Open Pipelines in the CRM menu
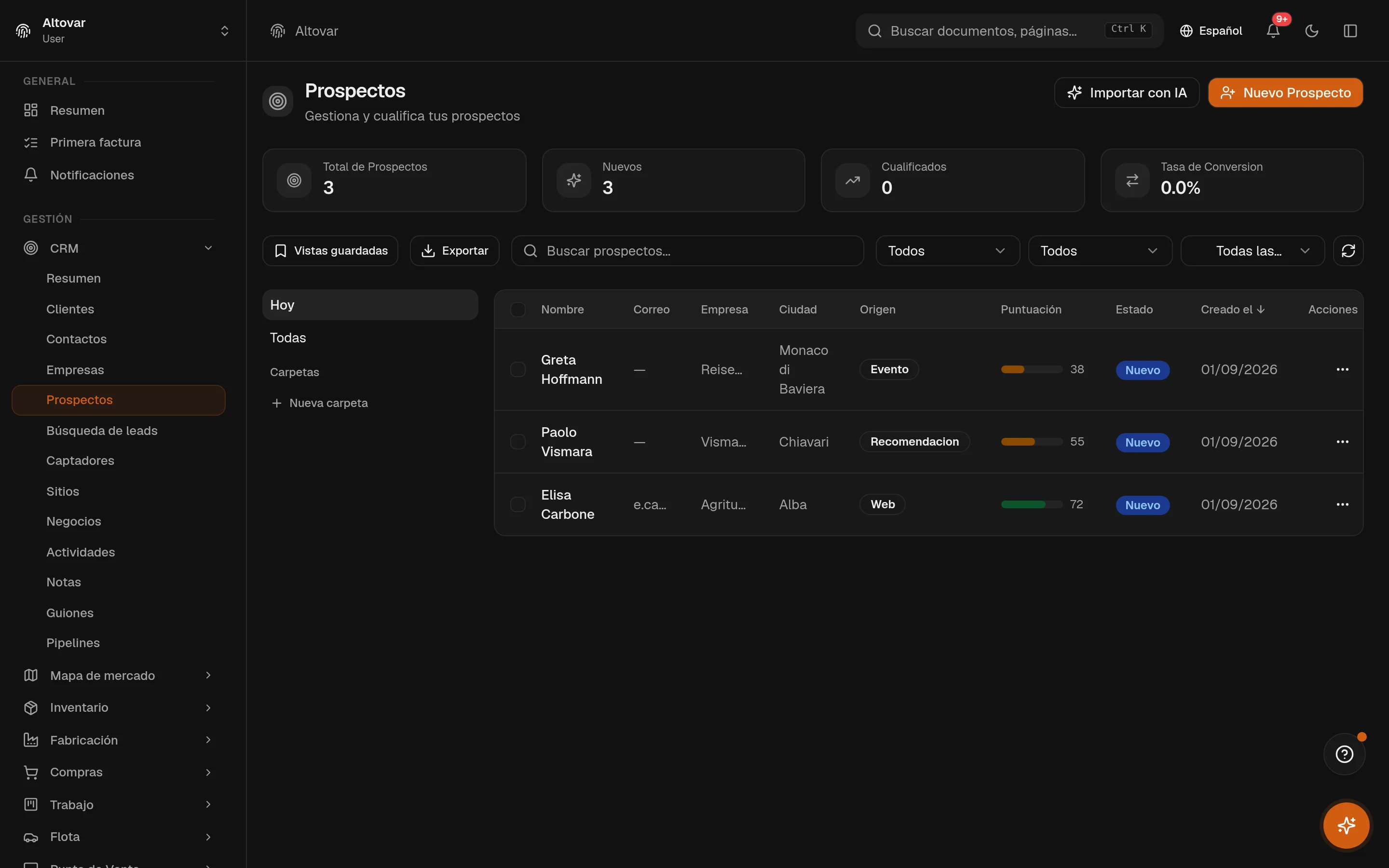 click(x=119, y=643)
